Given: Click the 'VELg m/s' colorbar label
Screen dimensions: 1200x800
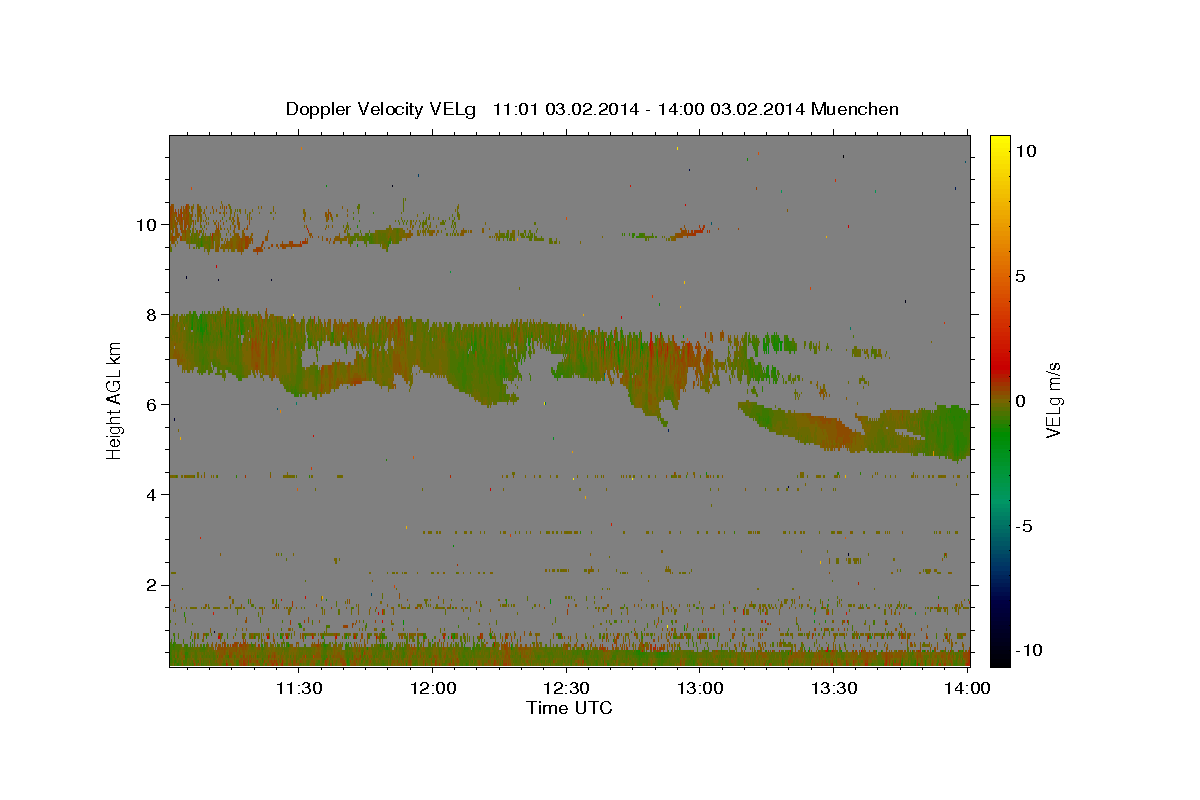Looking at the screenshot, I should pyautogui.click(x=1053, y=400).
